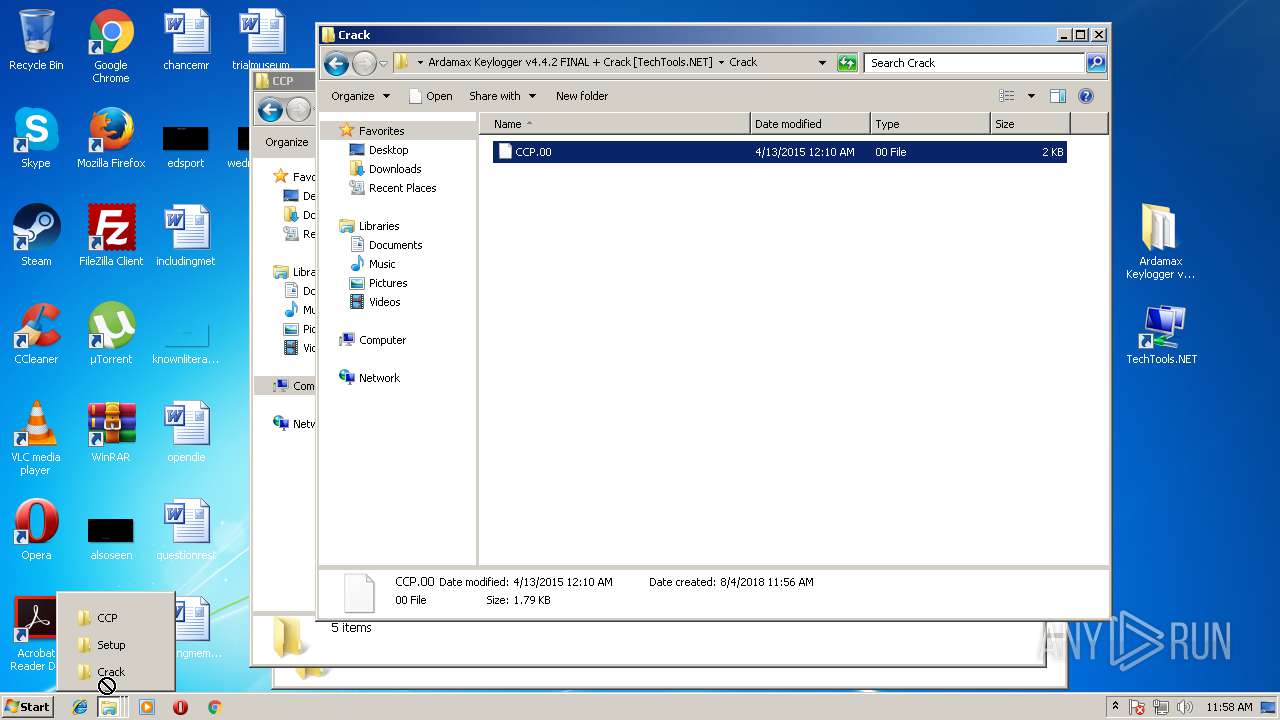Viewport: 1280px width, 720px height.
Task: Sort by Type column header
Action: 930,124
